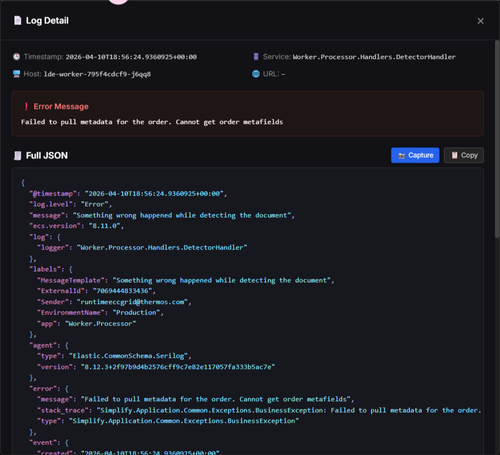Click the URL field value dash
The height and width of the screenshot is (455, 500).
[283, 74]
